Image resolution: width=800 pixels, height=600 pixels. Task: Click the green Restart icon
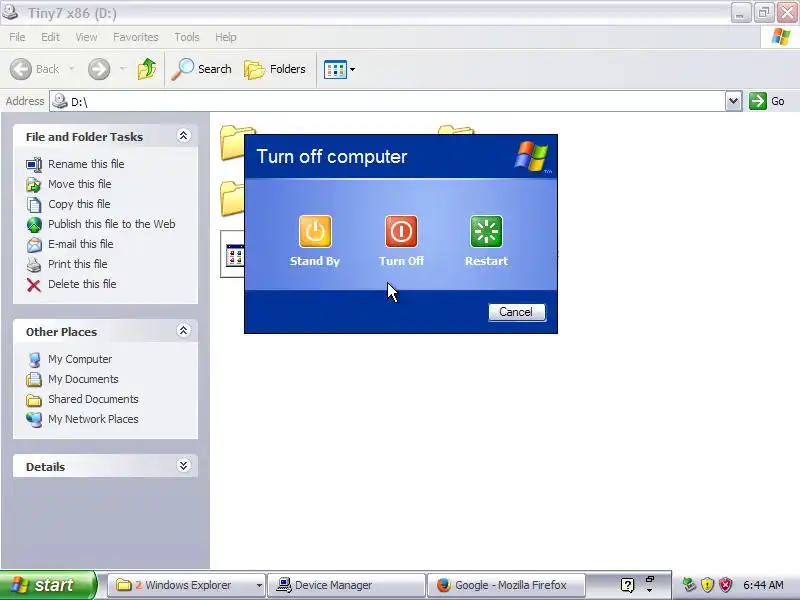[x=486, y=232]
